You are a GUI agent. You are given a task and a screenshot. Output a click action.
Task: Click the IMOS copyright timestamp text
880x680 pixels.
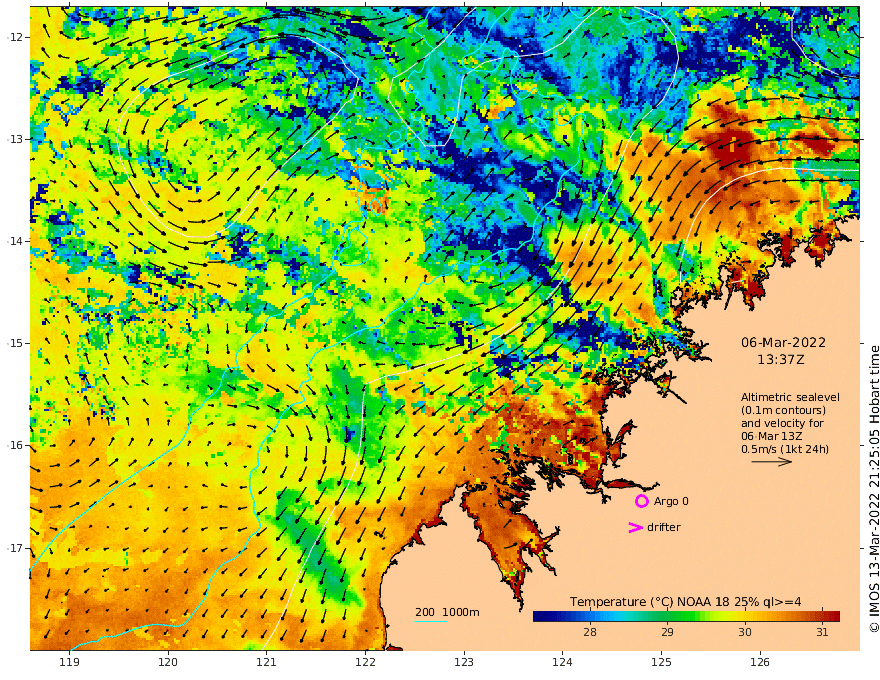[x=873, y=489]
